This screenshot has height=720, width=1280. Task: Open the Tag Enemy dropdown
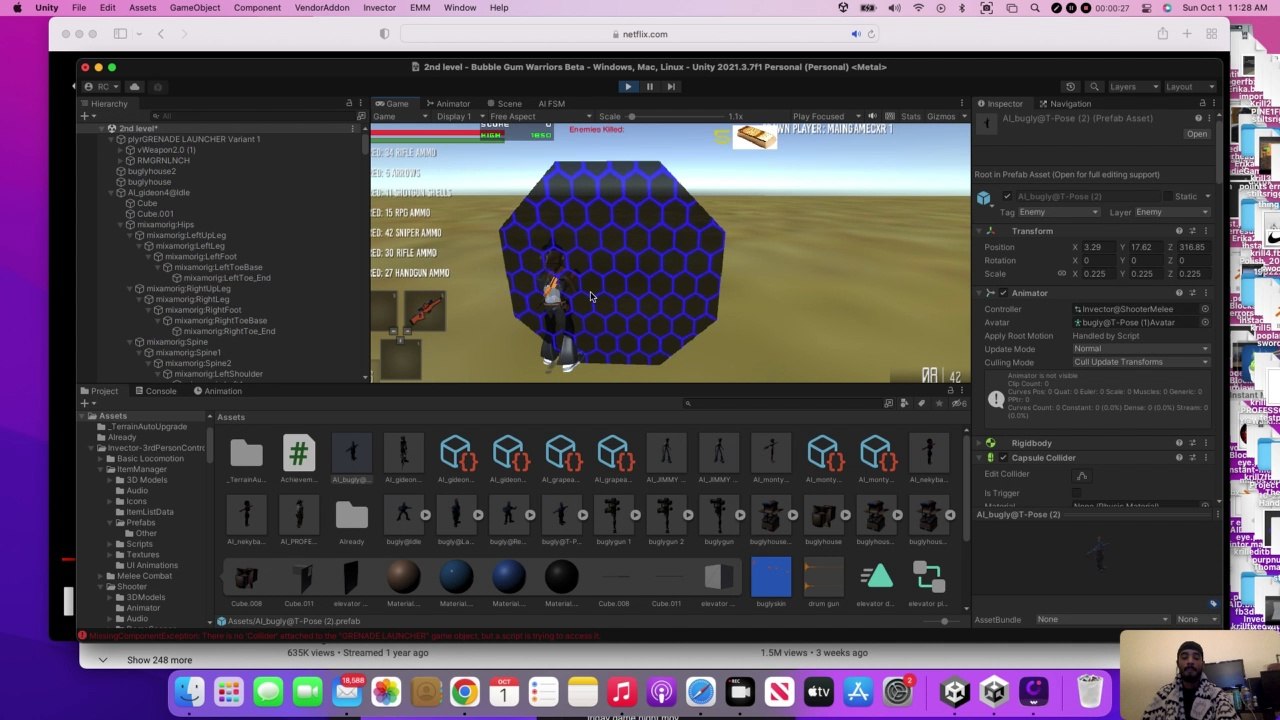coord(1058,212)
